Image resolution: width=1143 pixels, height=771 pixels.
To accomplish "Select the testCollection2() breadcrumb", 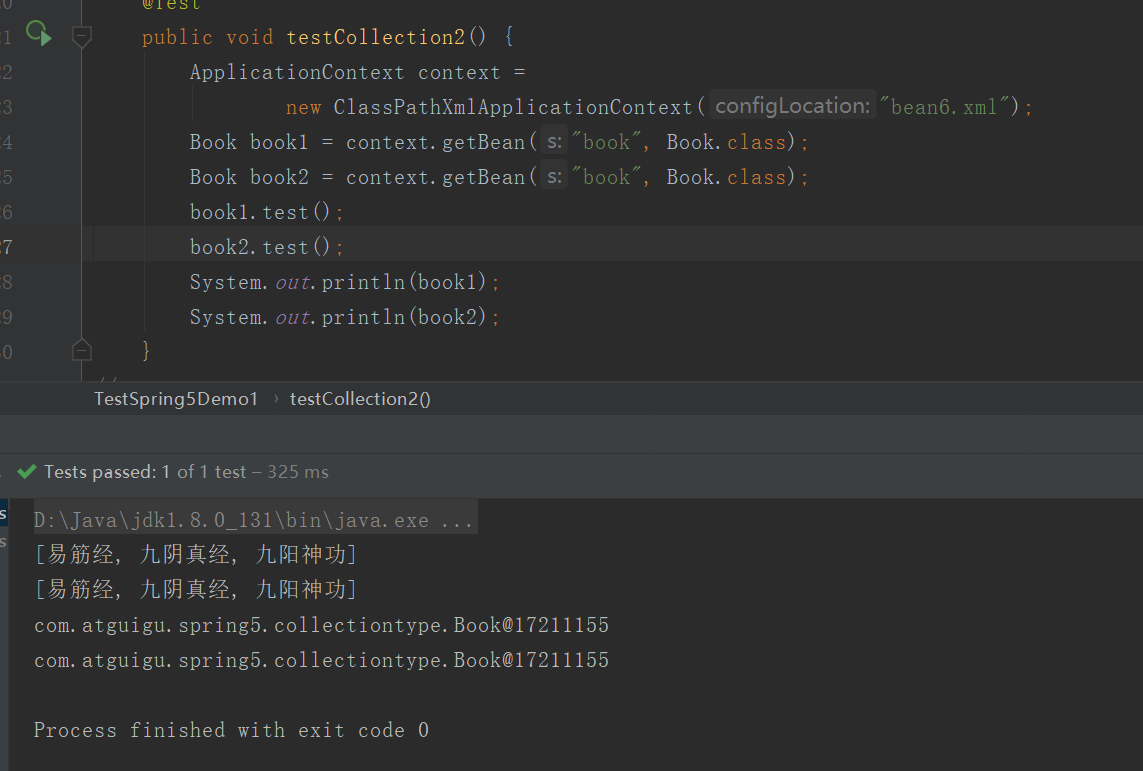I will pos(360,399).
